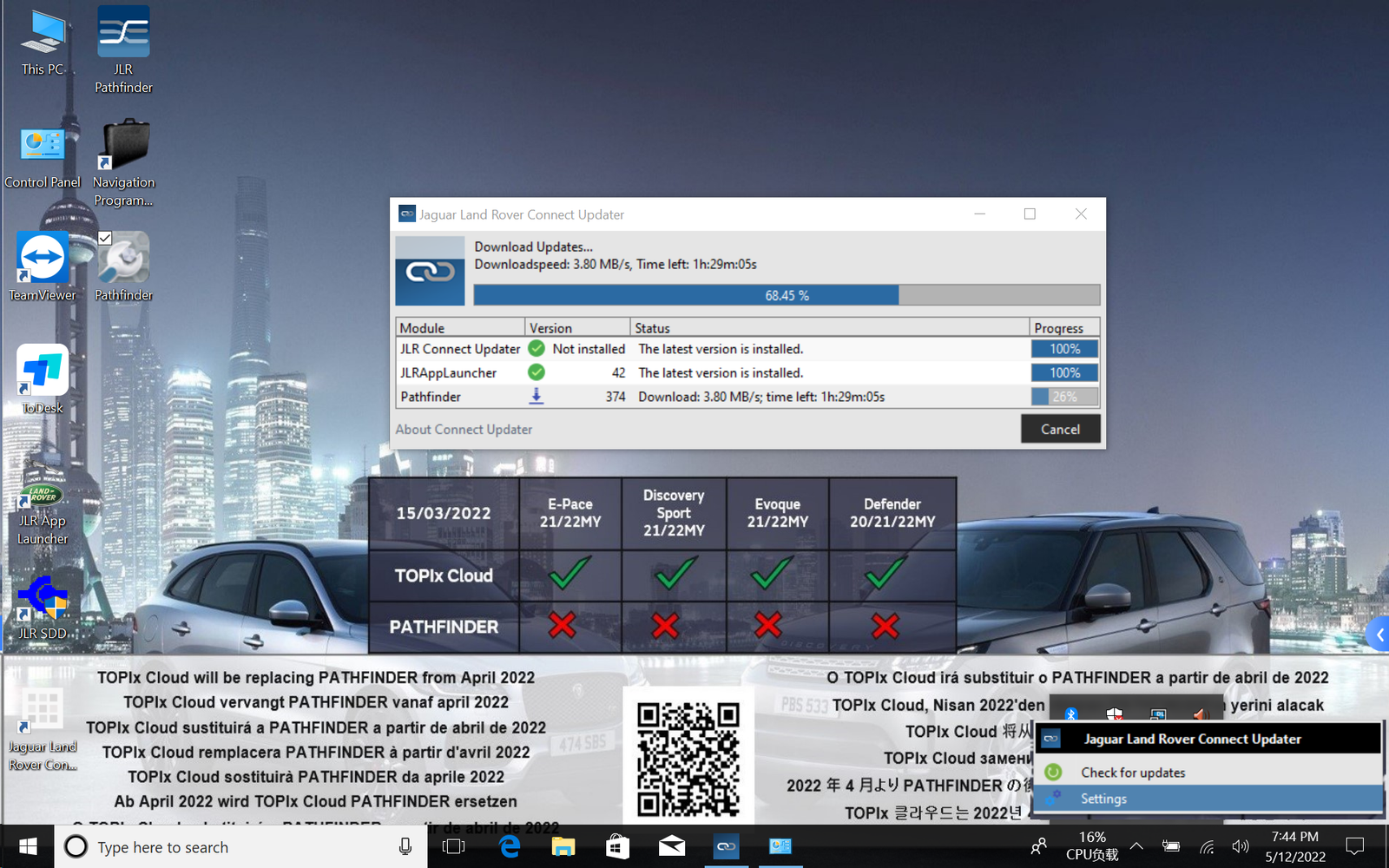
Task: Open the JLR App Launcher shortcut
Action: (x=43, y=512)
